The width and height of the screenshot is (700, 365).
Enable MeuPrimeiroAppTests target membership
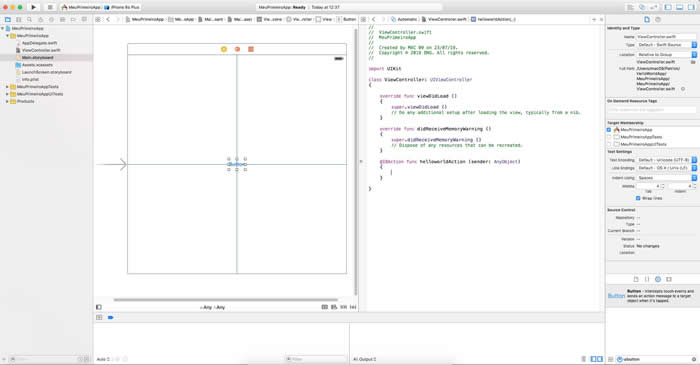click(609, 137)
